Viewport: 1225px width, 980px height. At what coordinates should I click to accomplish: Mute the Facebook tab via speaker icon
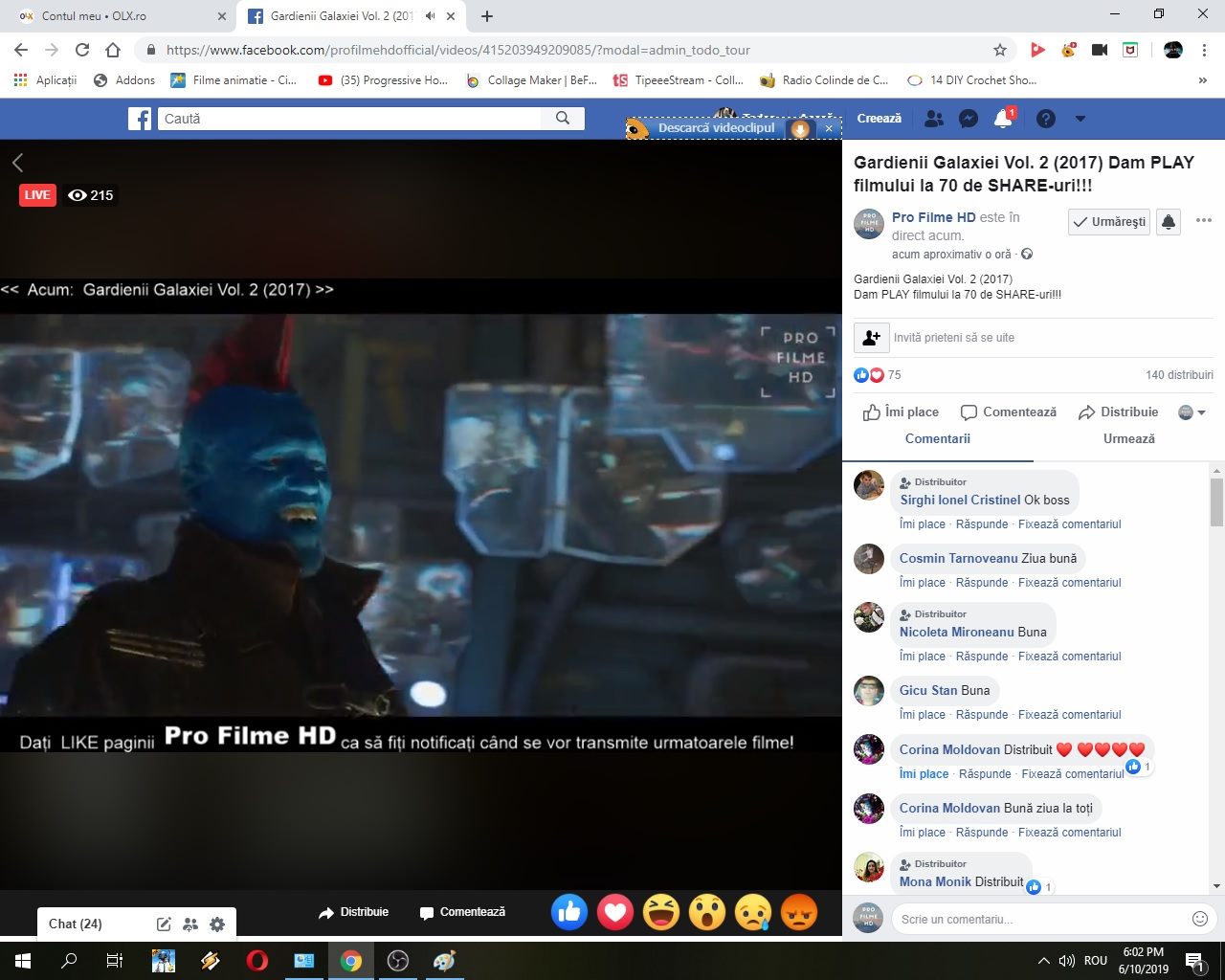pyautogui.click(x=430, y=16)
